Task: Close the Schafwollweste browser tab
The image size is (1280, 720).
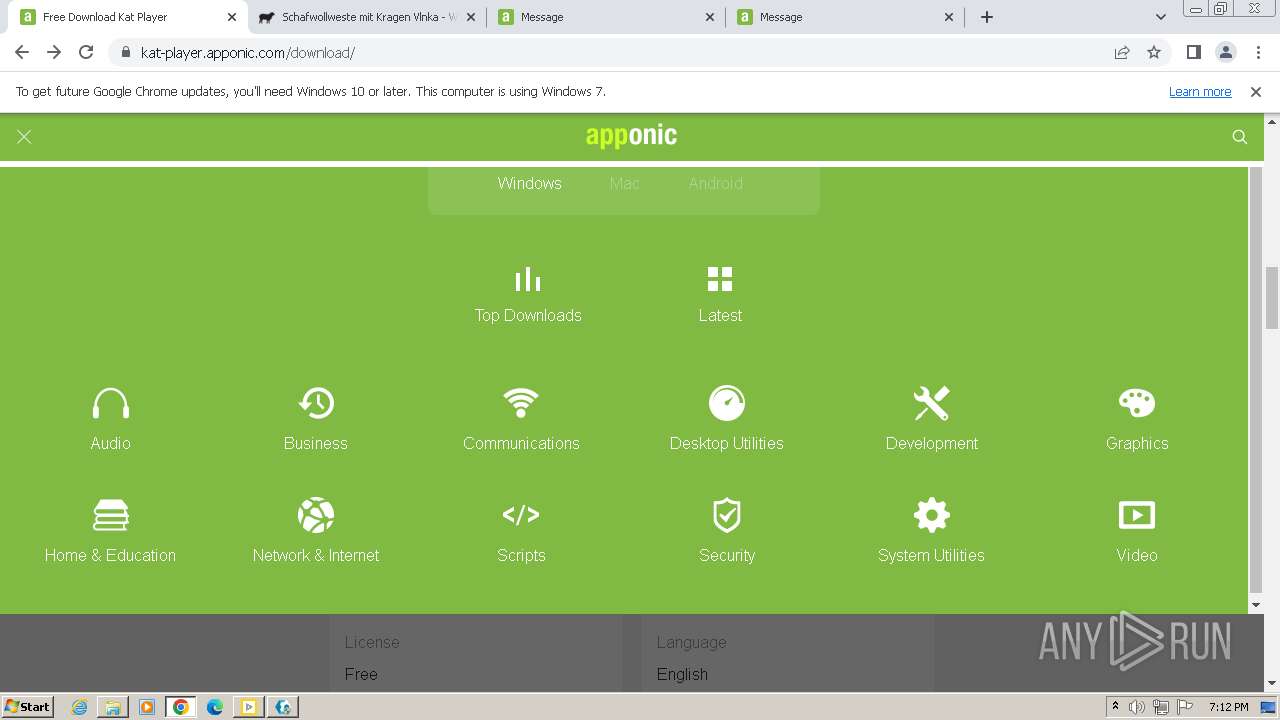Action: point(471,17)
